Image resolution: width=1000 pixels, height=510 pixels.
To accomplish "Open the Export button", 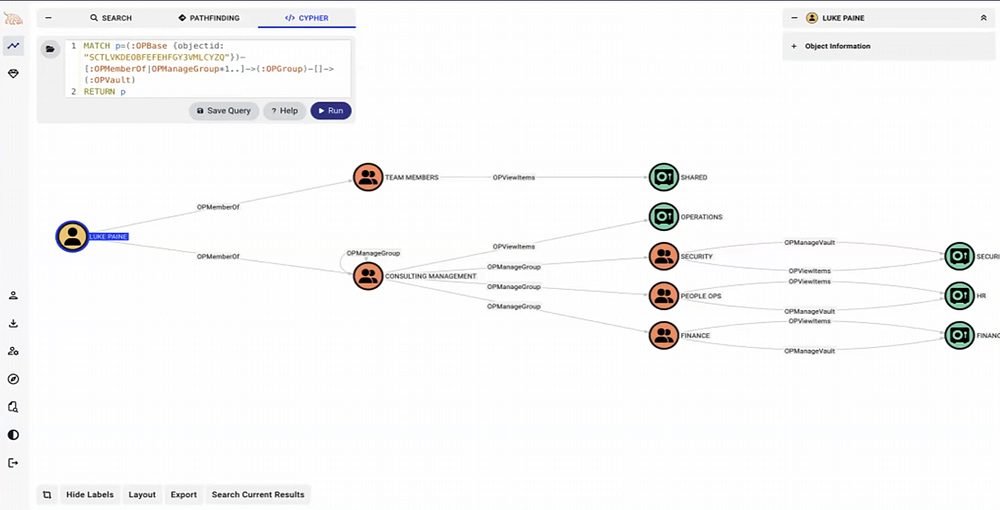I will pos(184,495).
